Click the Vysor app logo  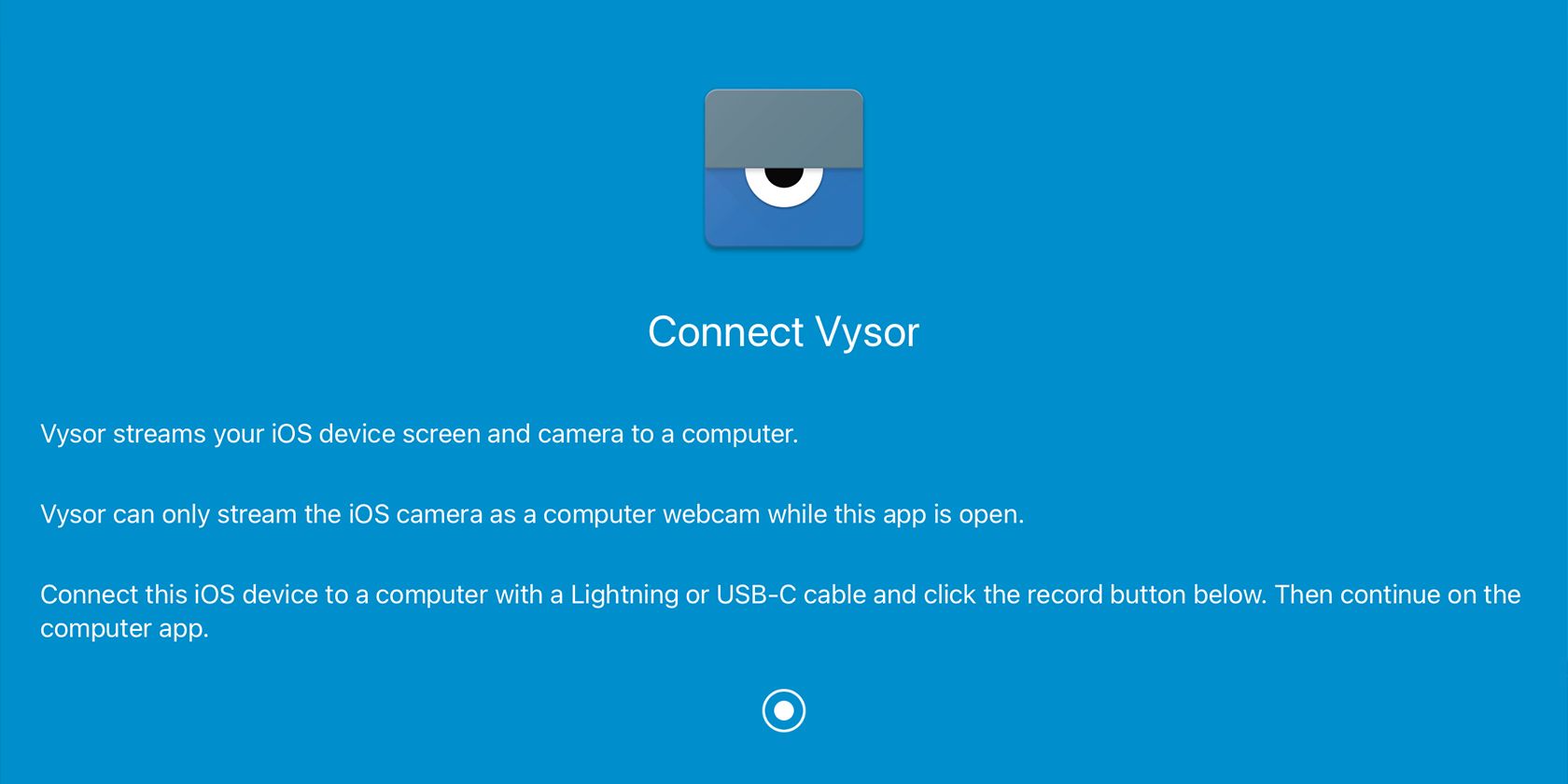(x=784, y=169)
